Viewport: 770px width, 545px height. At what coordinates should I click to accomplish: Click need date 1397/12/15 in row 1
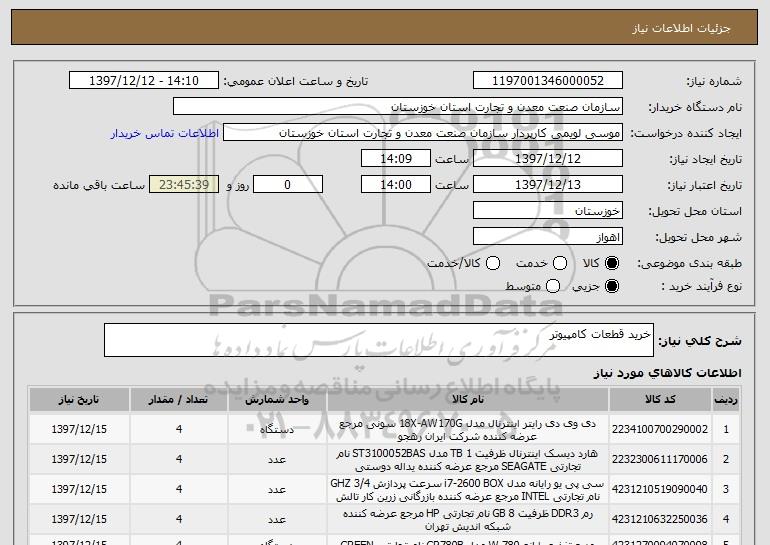tap(79, 430)
